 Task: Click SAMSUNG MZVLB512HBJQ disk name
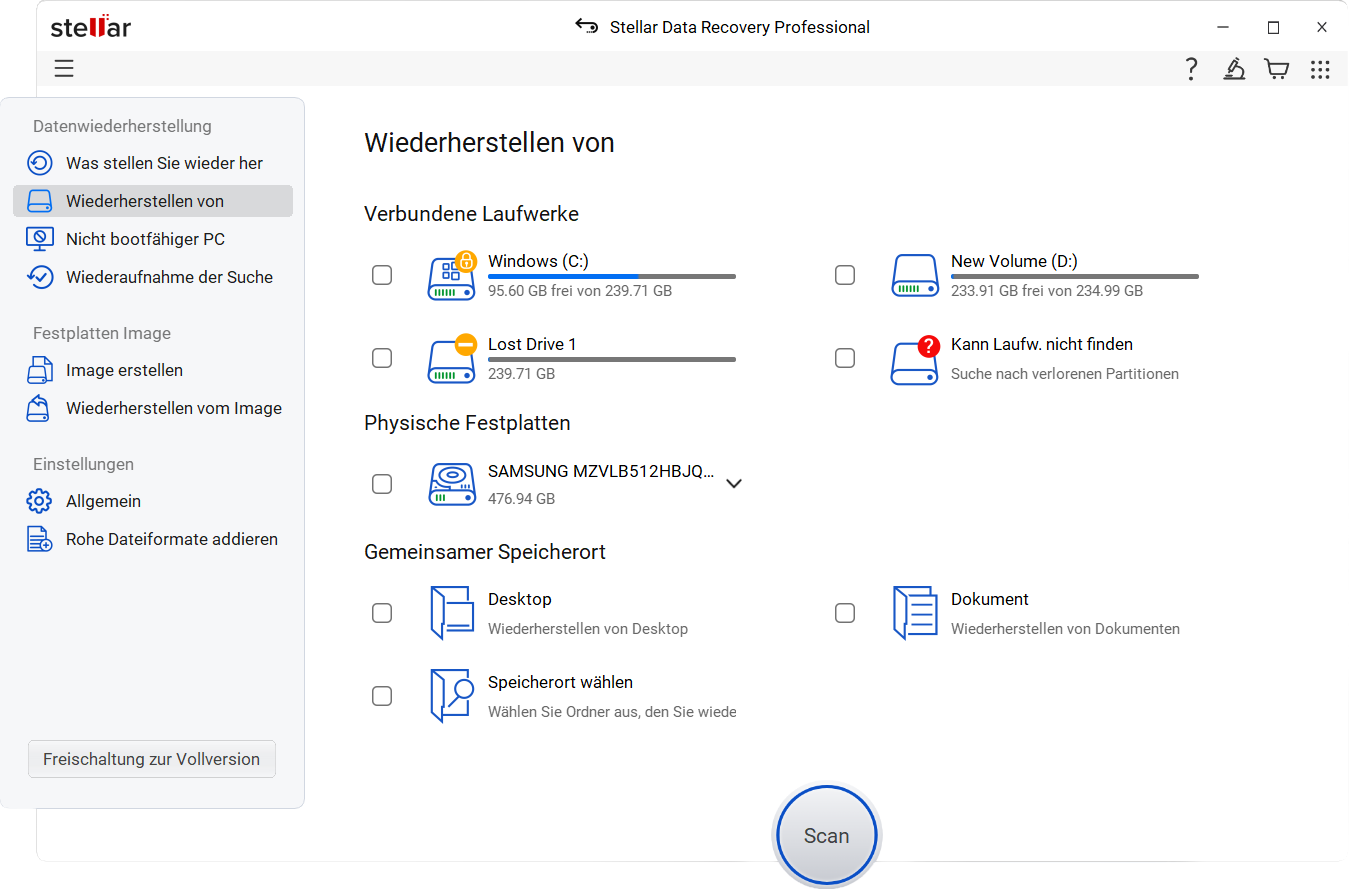click(601, 471)
